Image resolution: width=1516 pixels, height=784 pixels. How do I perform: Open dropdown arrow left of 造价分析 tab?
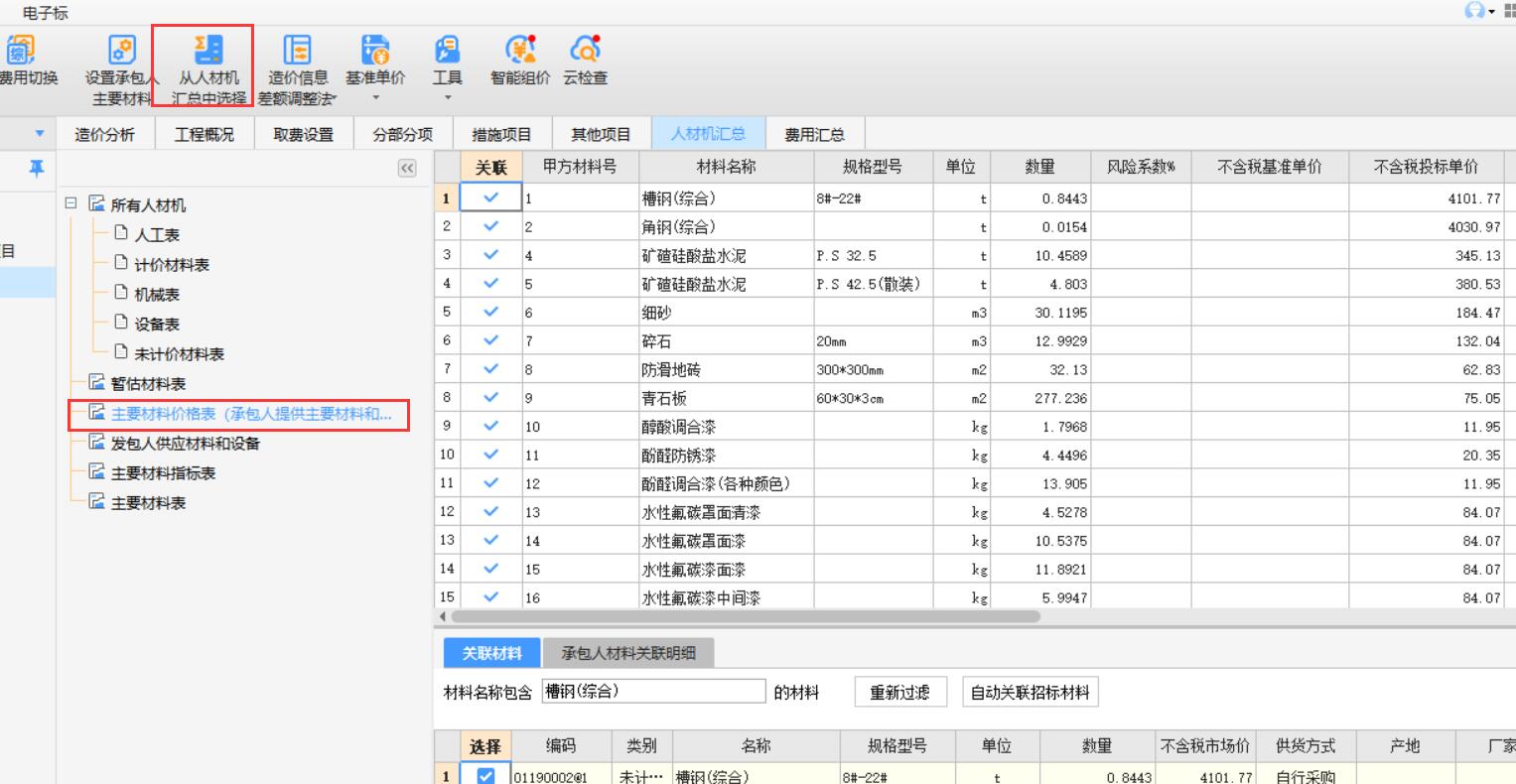pos(40,134)
